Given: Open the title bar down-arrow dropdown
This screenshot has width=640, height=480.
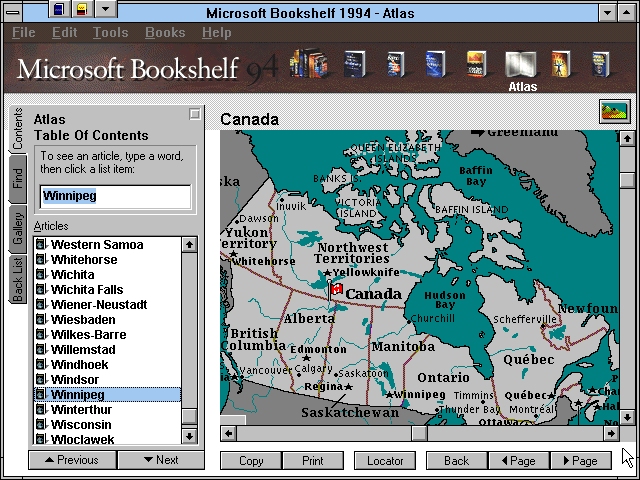Looking at the screenshot, I should point(104,10).
